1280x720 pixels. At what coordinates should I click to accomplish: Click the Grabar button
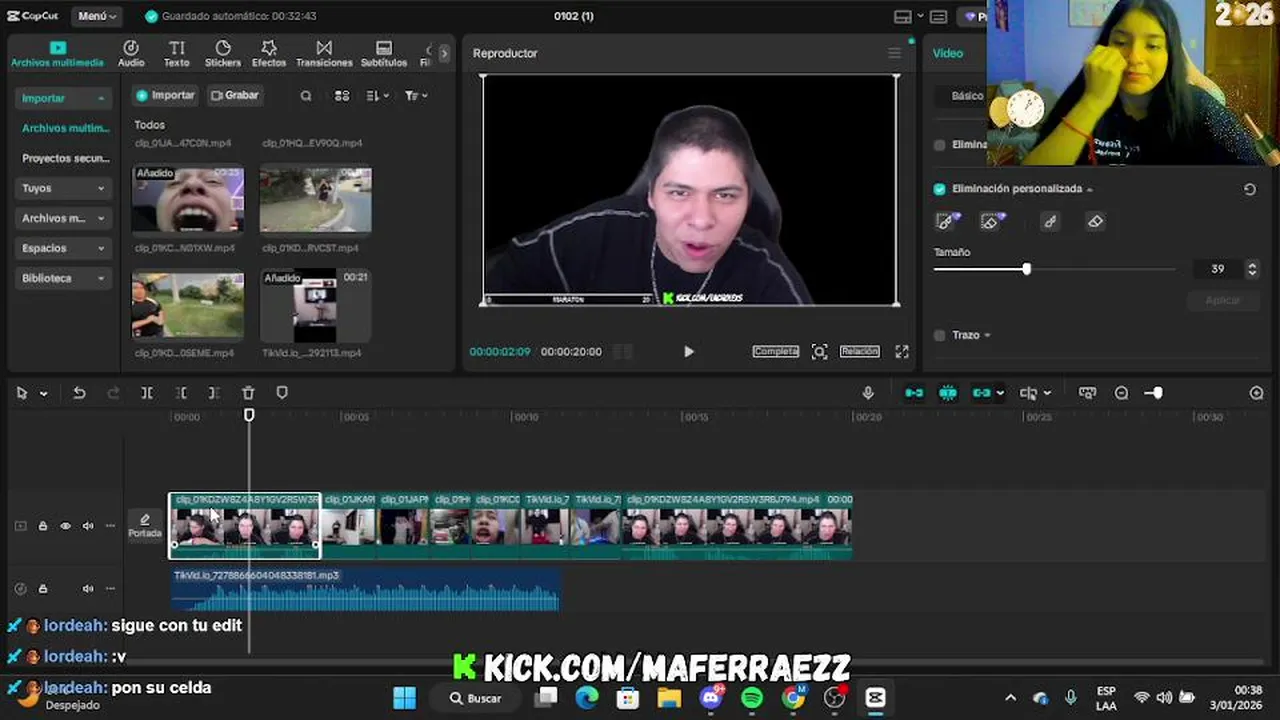[235, 95]
